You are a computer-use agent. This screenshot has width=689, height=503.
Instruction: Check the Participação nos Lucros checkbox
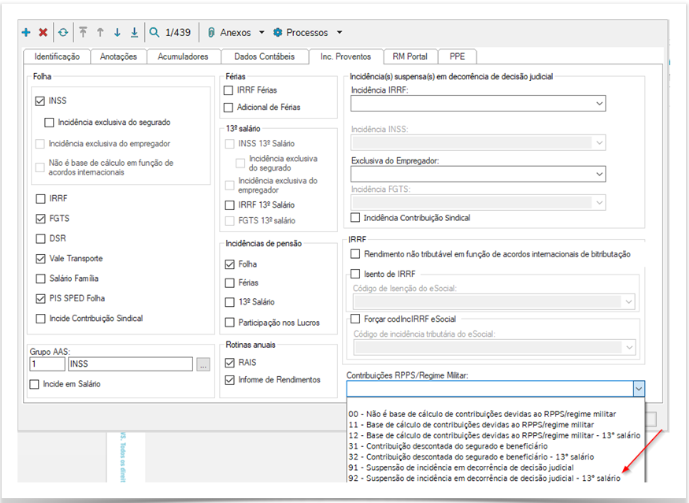[x=230, y=323]
